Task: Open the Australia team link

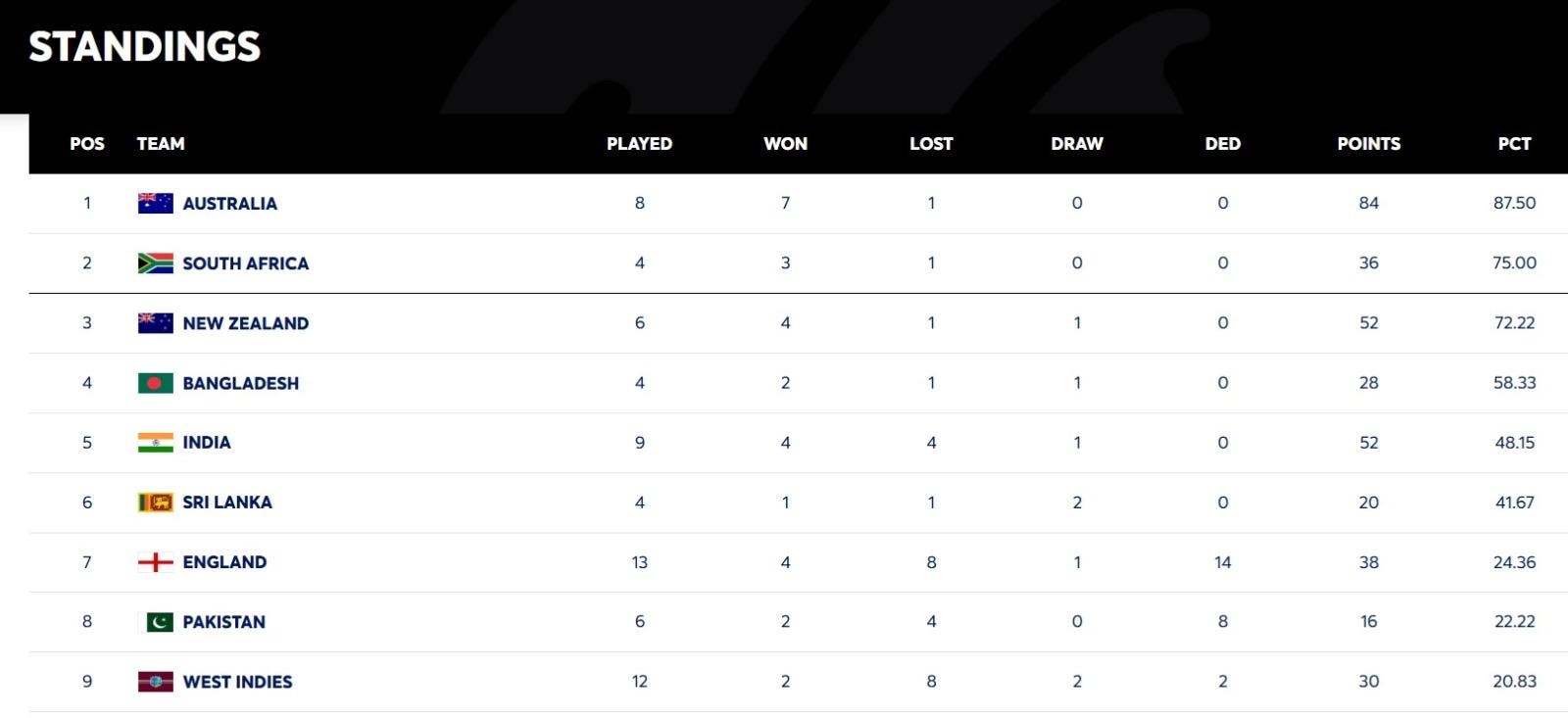Action: click(229, 204)
